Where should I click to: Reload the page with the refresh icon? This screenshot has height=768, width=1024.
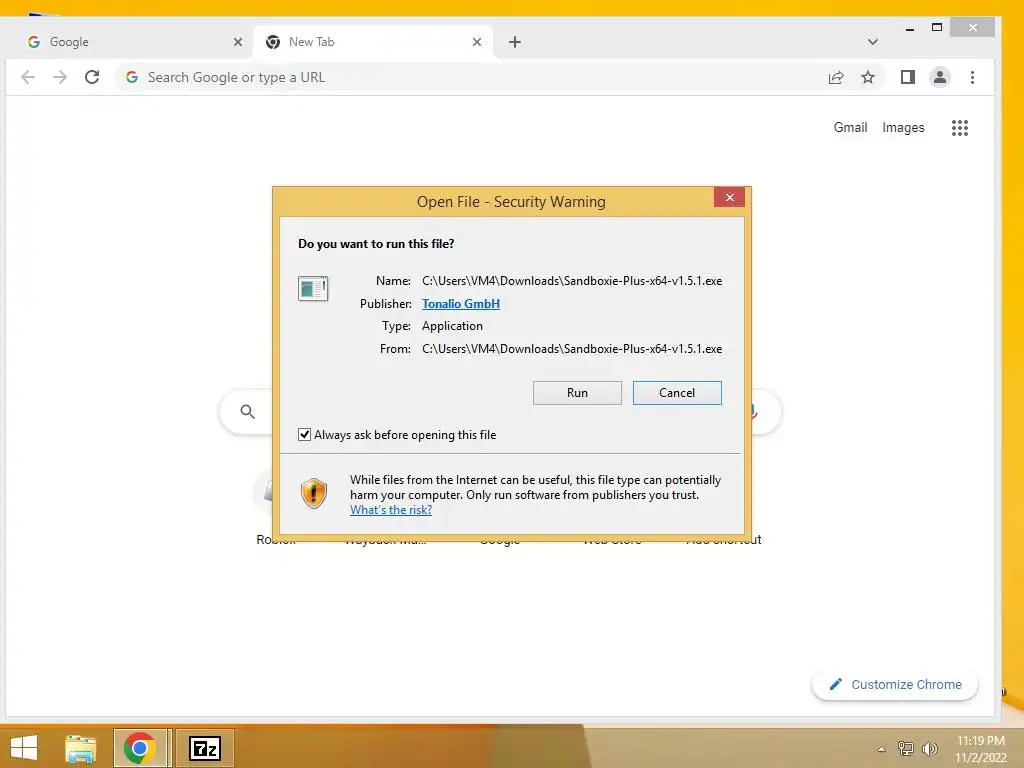(92, 77)
